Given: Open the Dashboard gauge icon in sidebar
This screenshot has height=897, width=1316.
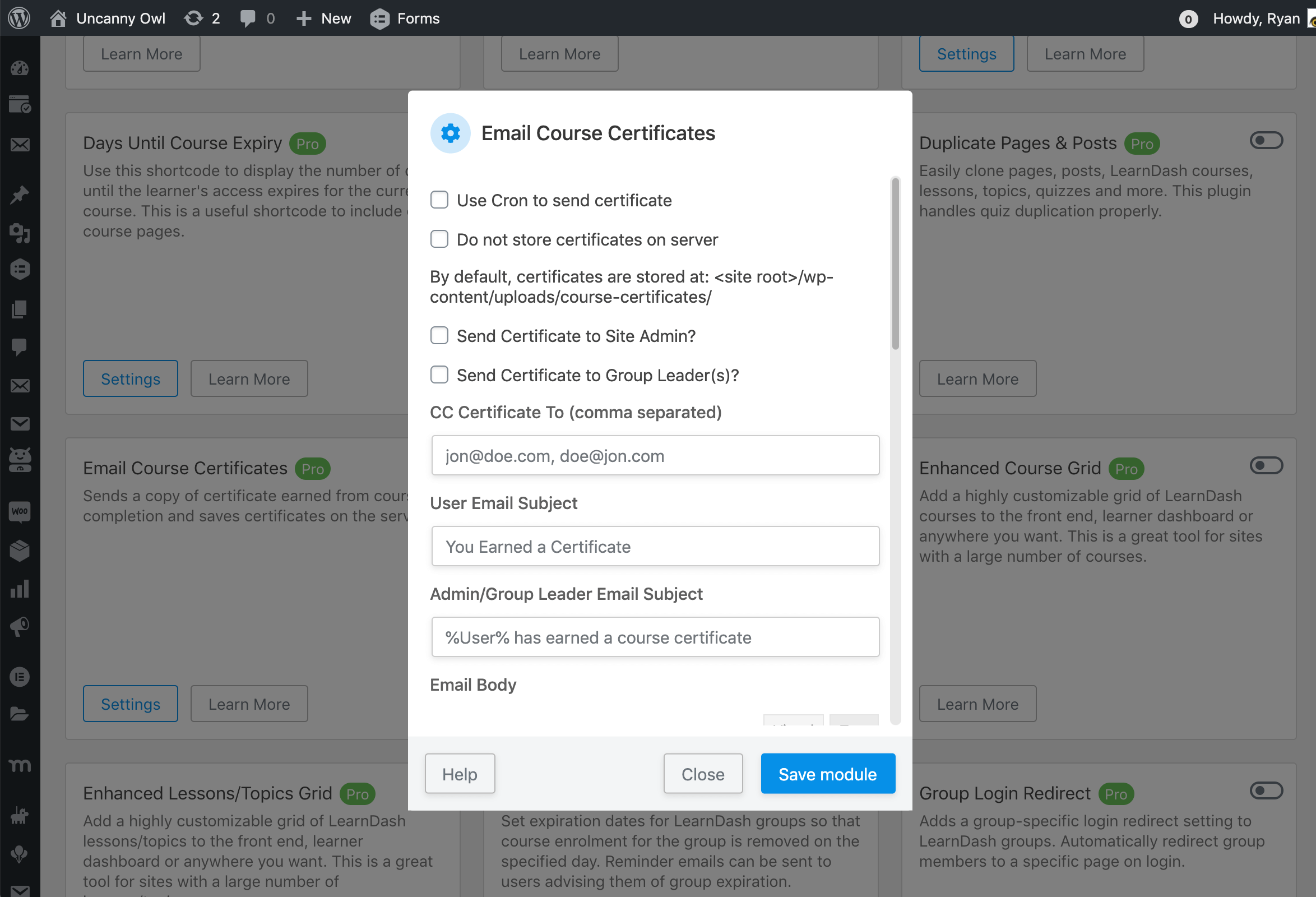Looking at the screenshot, I should (x=19, y=68).
